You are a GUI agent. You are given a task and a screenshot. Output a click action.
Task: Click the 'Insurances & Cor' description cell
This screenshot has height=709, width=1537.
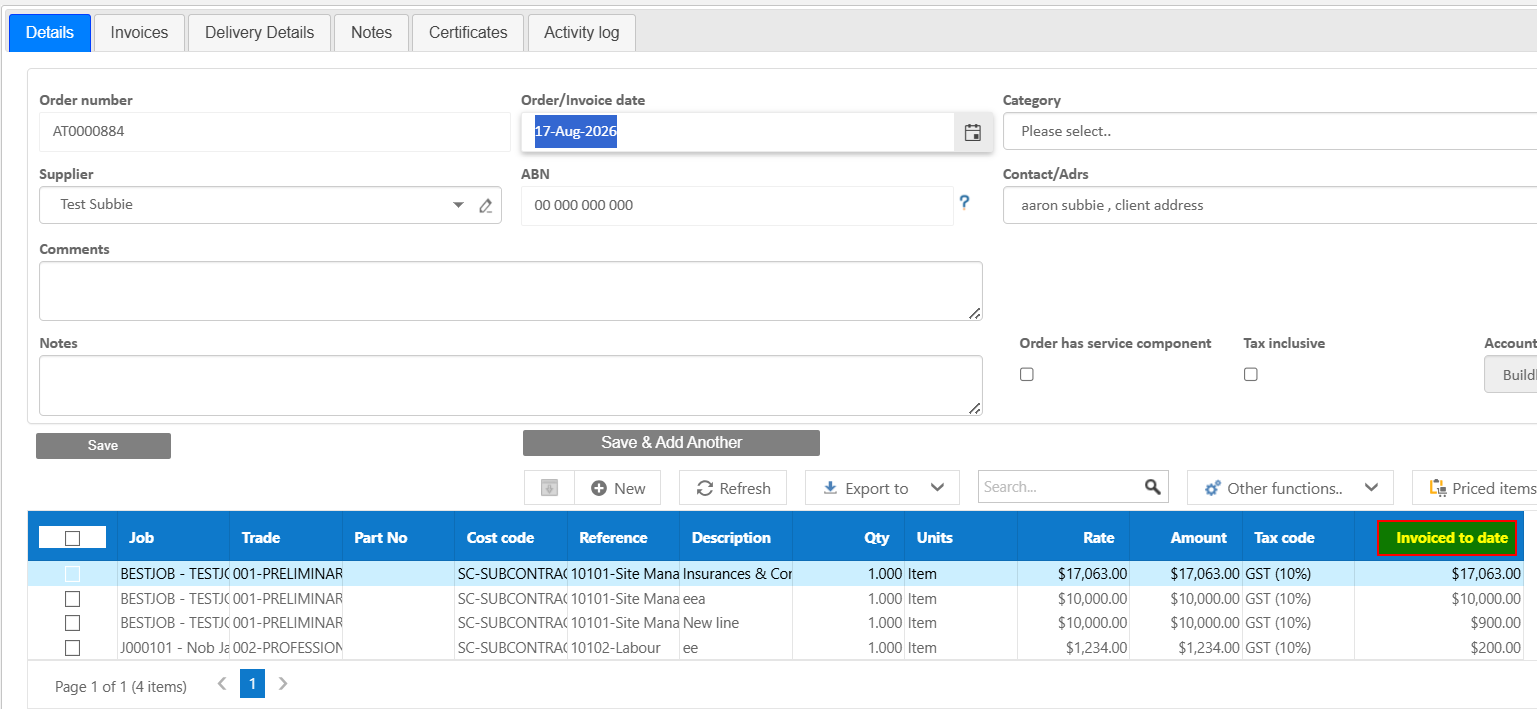coord(736,574)
